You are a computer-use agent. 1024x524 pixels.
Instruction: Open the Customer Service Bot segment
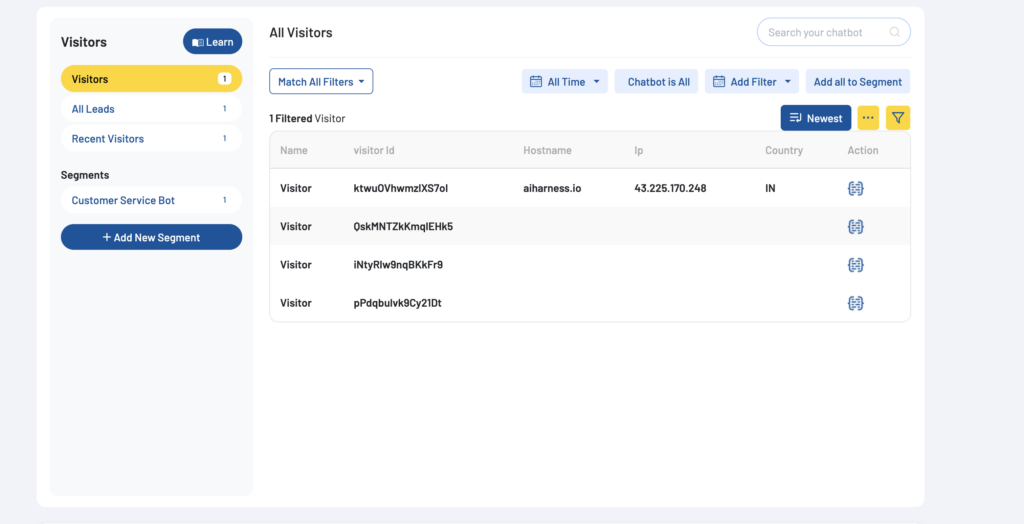coord(152,201)
